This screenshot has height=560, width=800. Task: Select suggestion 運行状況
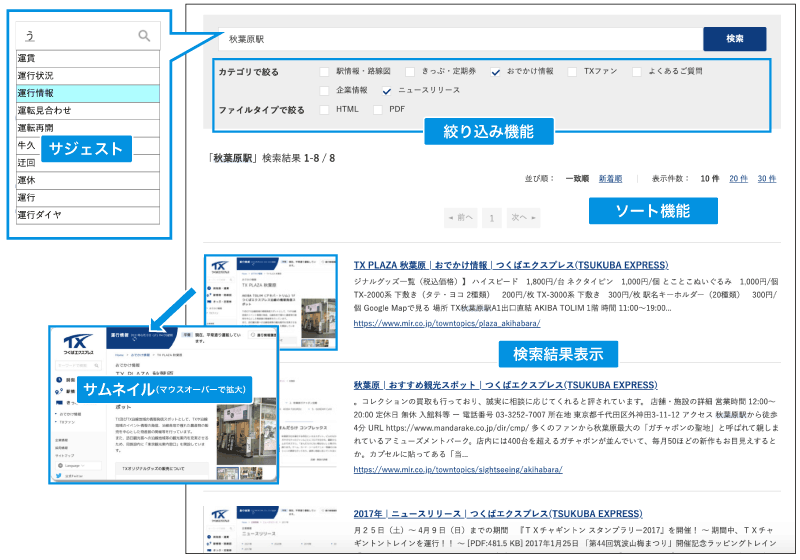tap(88, 75)
